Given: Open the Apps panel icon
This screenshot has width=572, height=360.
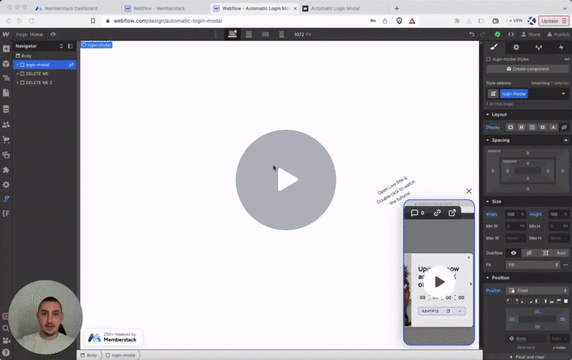Looking at the screenshot, I should 6,170.
